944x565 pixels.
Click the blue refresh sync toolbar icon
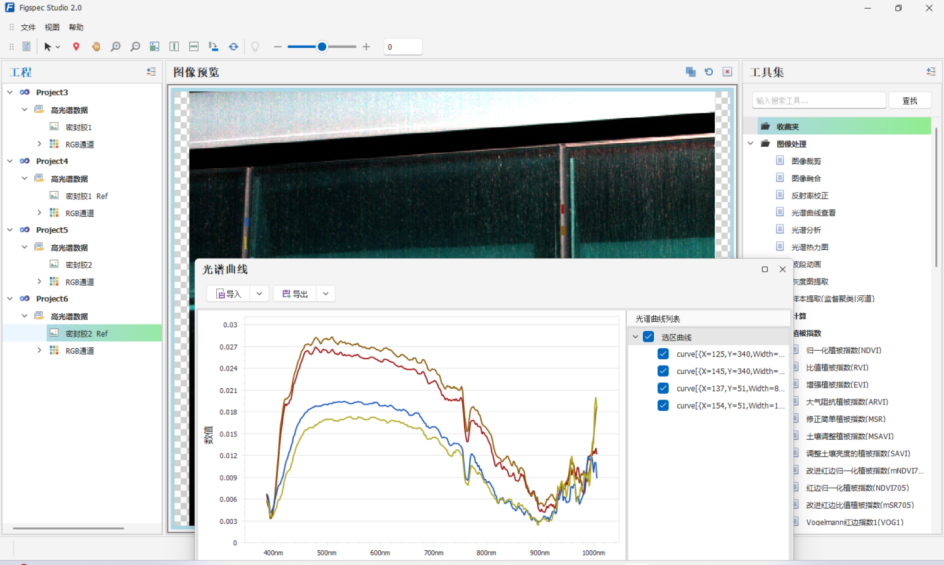click(233, 47)
